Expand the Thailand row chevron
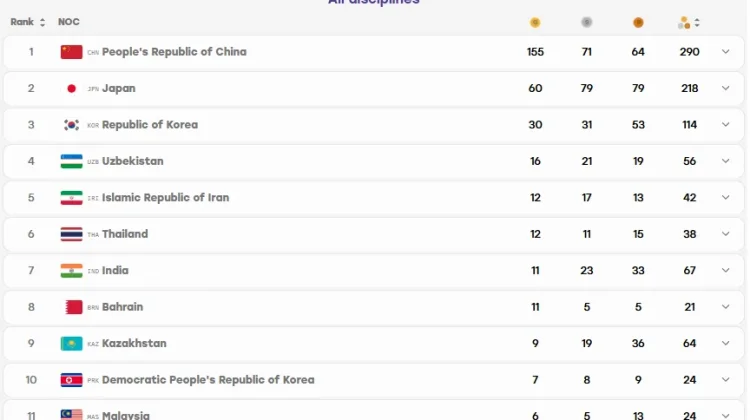The width and height of the screenshot is (750, 420). (726, 234)
